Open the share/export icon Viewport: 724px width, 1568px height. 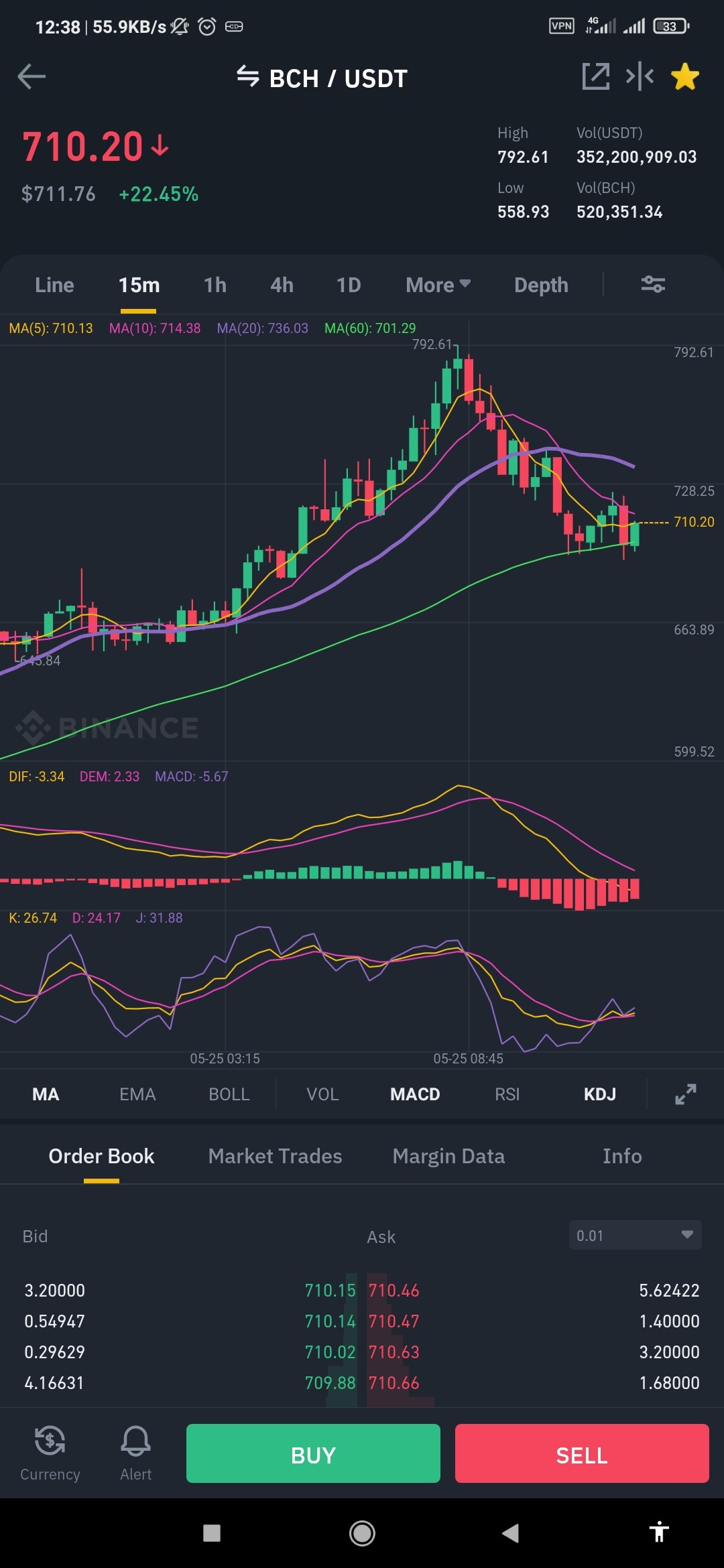pyautogui.click(x=595, y=76)
